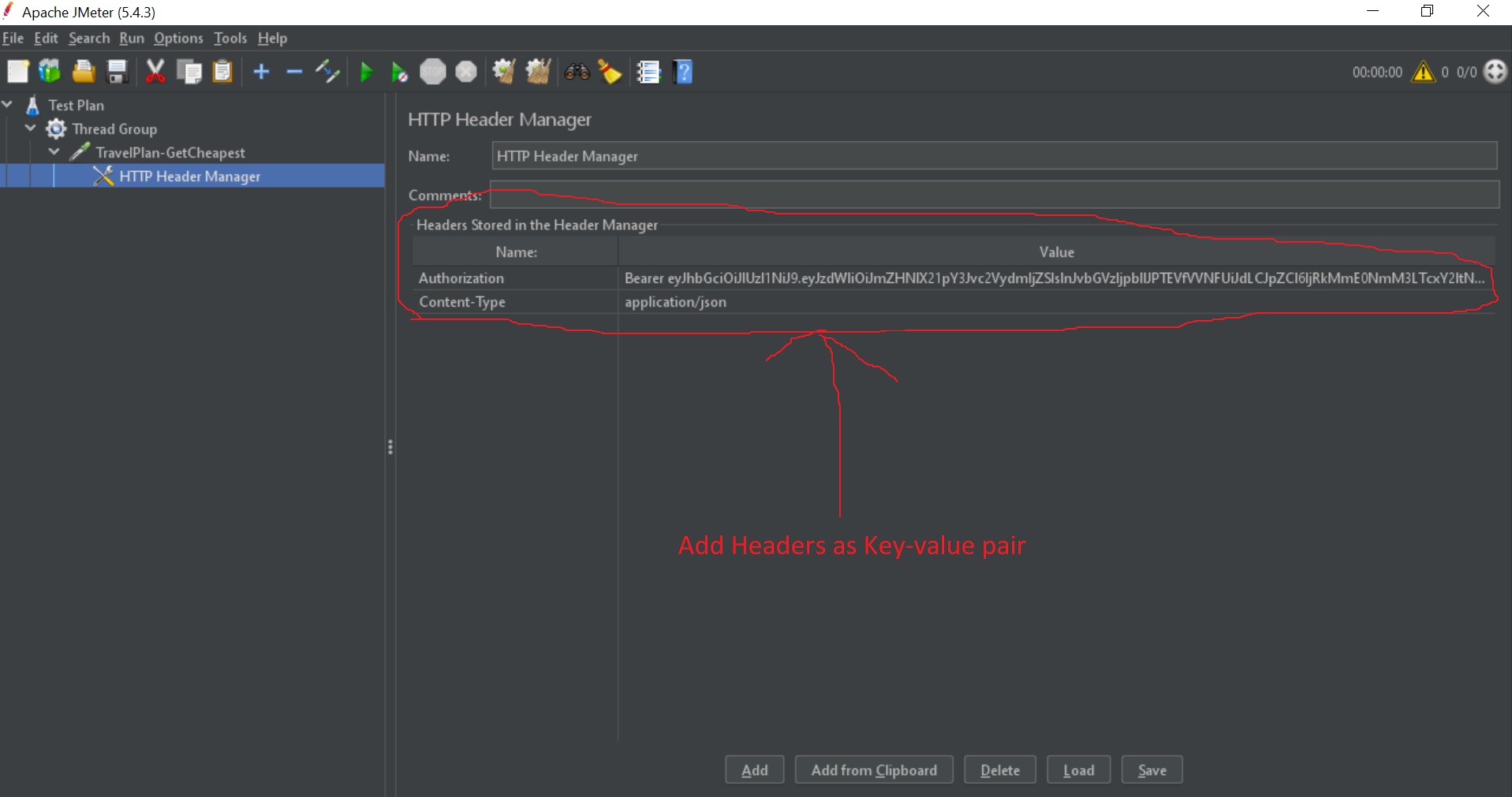
Task: Click the Toggle enable/disable icon
Action: (x=327, y=72)
